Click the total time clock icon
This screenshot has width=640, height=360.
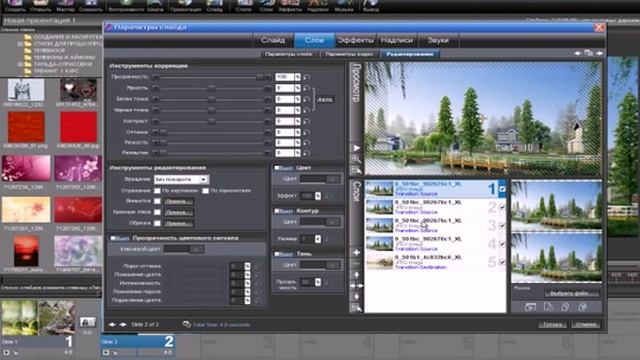click(x=187, y=324)
